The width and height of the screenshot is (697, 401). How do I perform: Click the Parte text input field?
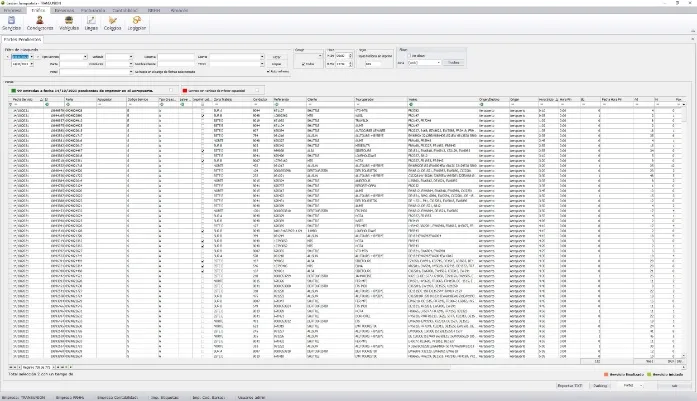coord(73,64)
